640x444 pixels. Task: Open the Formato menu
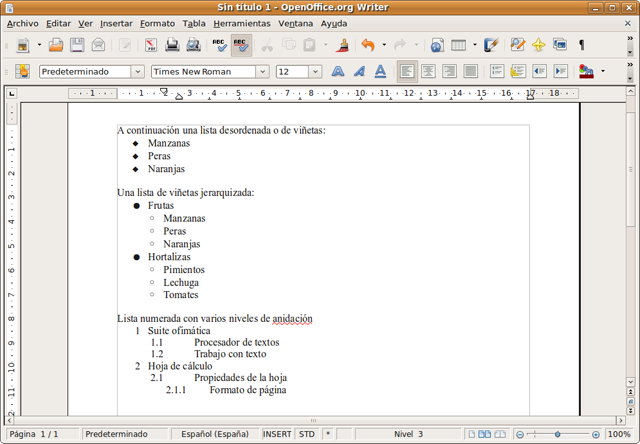[x=157, y=23]
